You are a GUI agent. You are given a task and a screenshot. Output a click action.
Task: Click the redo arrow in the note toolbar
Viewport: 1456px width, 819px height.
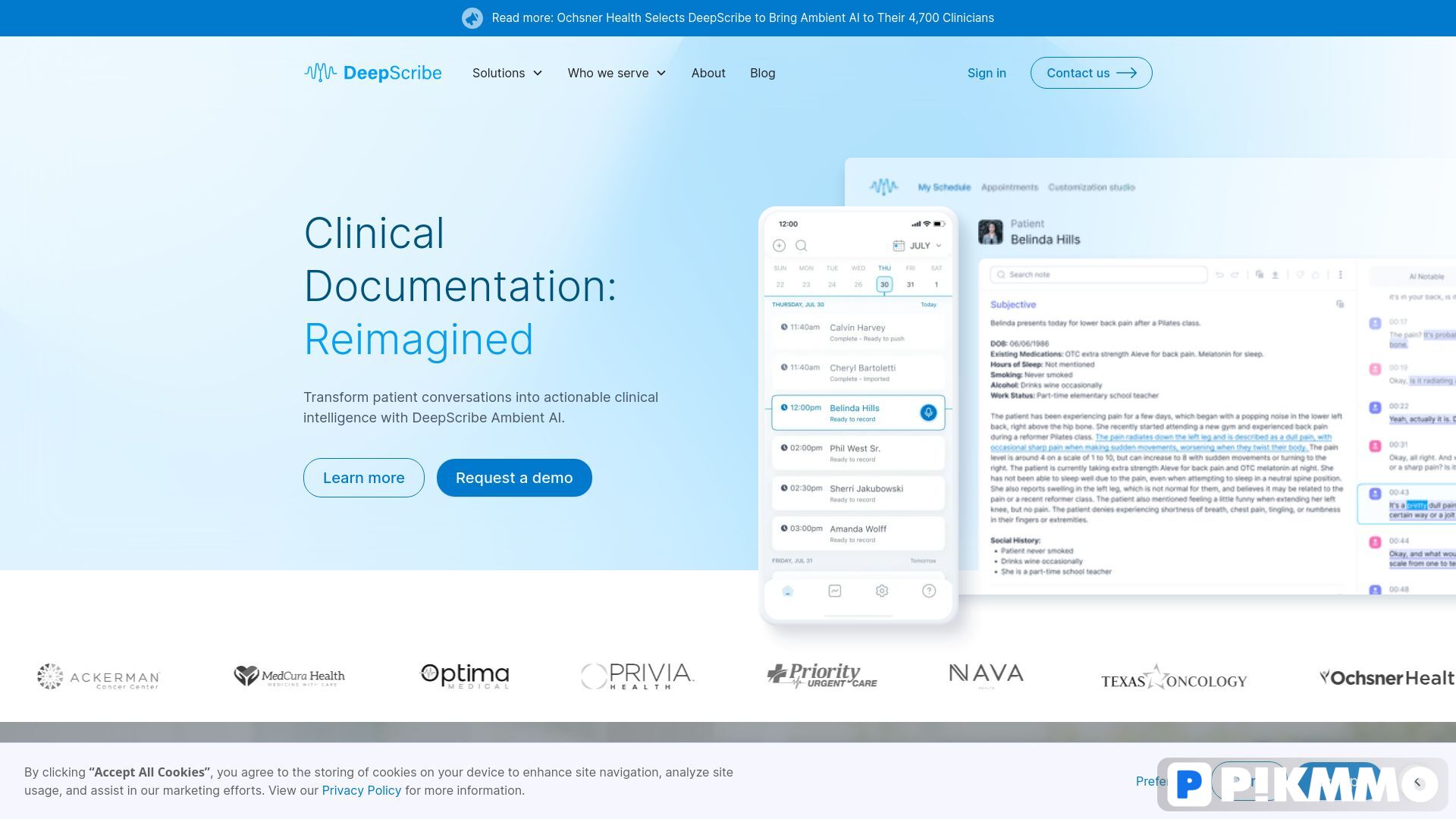(x=1235, y=275)
